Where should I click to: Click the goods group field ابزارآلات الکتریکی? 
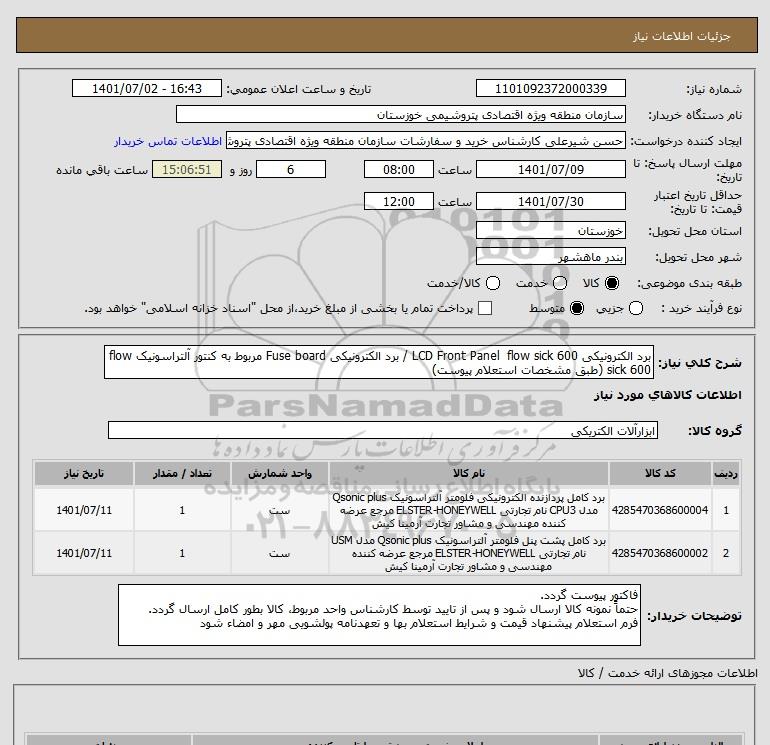[383, 430]
